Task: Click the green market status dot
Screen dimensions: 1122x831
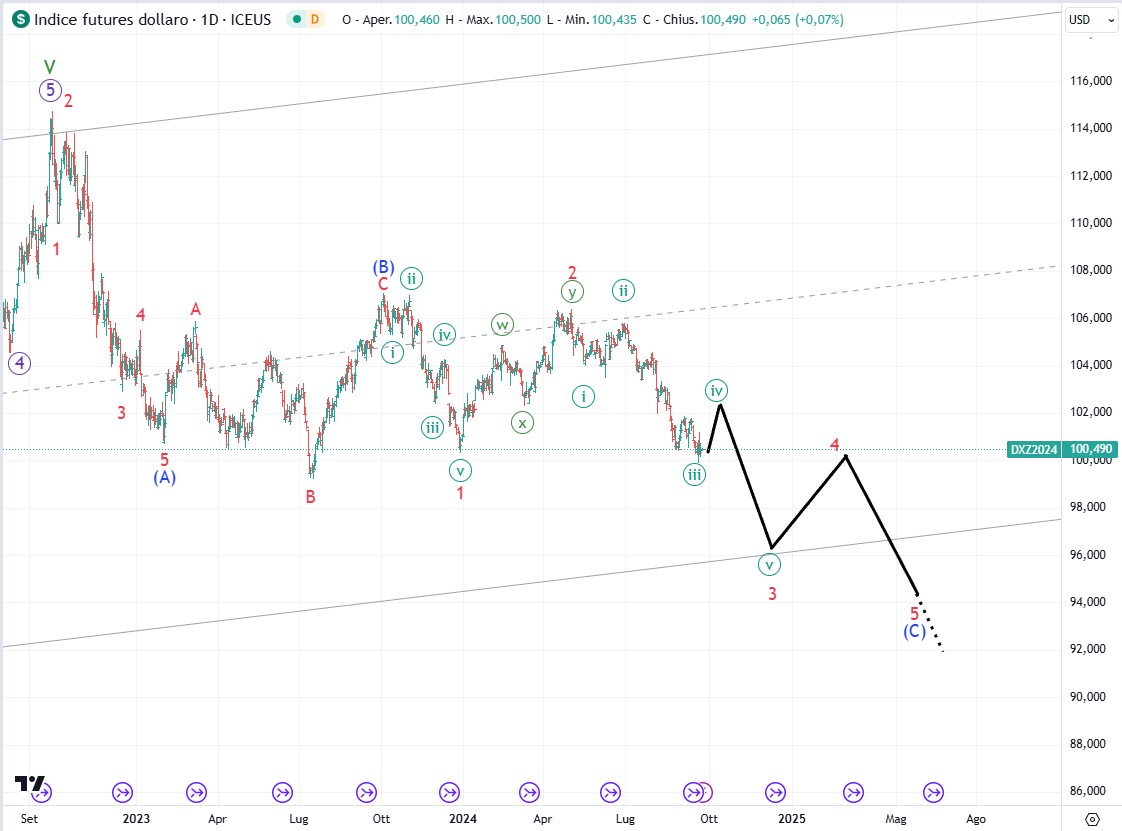Action: coord(295,19)
